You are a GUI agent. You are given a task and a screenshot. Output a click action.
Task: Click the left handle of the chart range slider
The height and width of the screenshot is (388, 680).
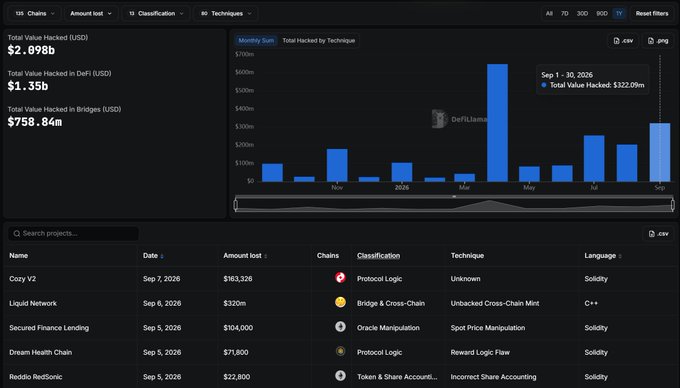coord(235,205)
